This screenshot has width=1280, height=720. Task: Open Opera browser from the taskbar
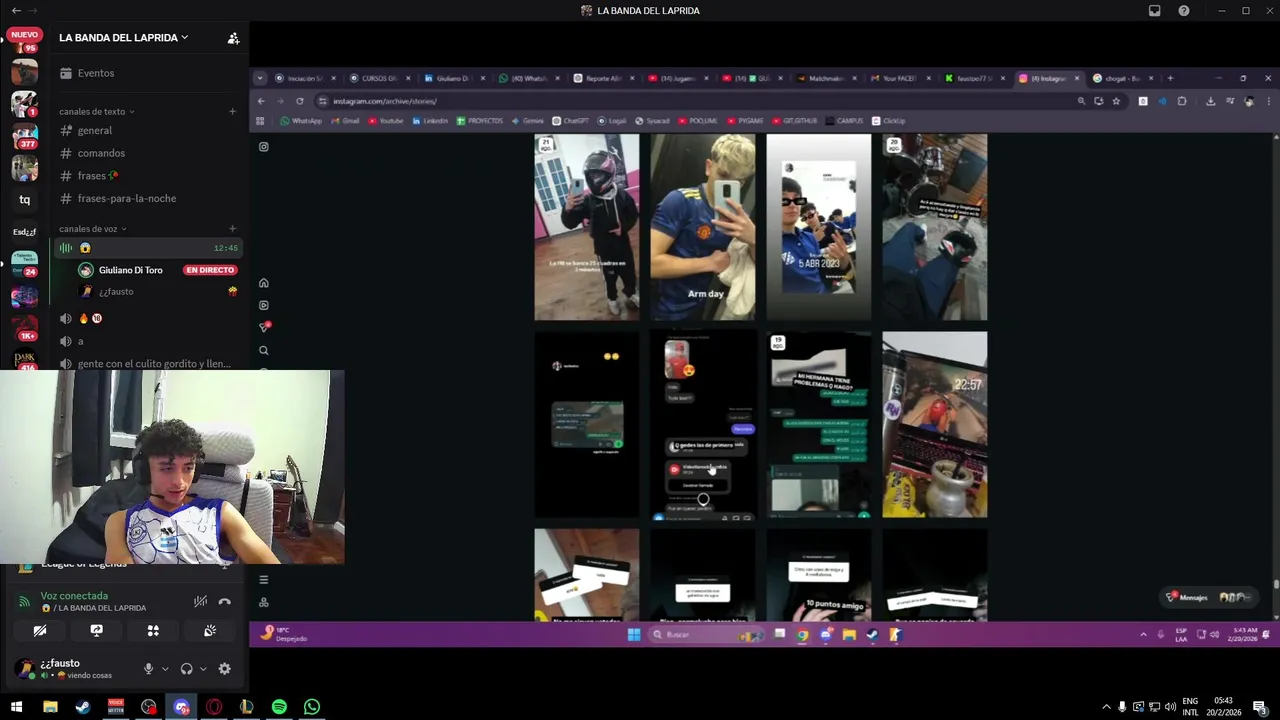click(x=214, y=707)
